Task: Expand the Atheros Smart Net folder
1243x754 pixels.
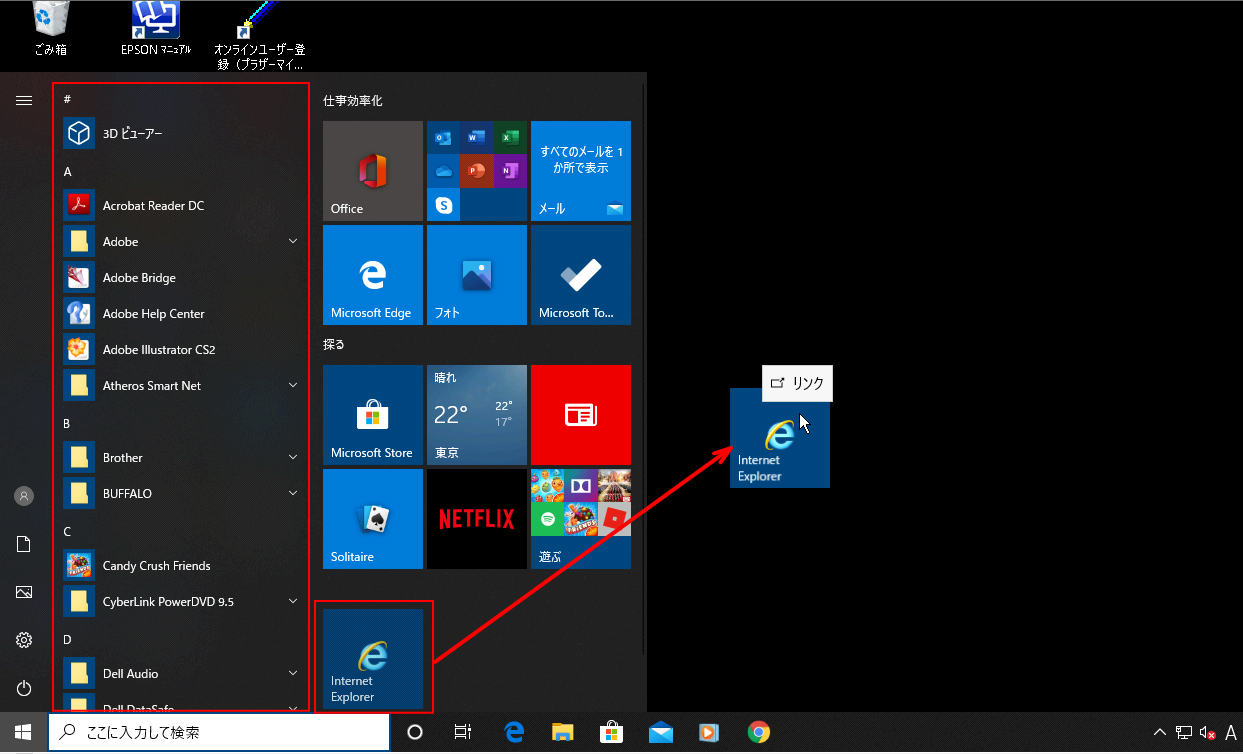Action: click(x=180, y=385)
